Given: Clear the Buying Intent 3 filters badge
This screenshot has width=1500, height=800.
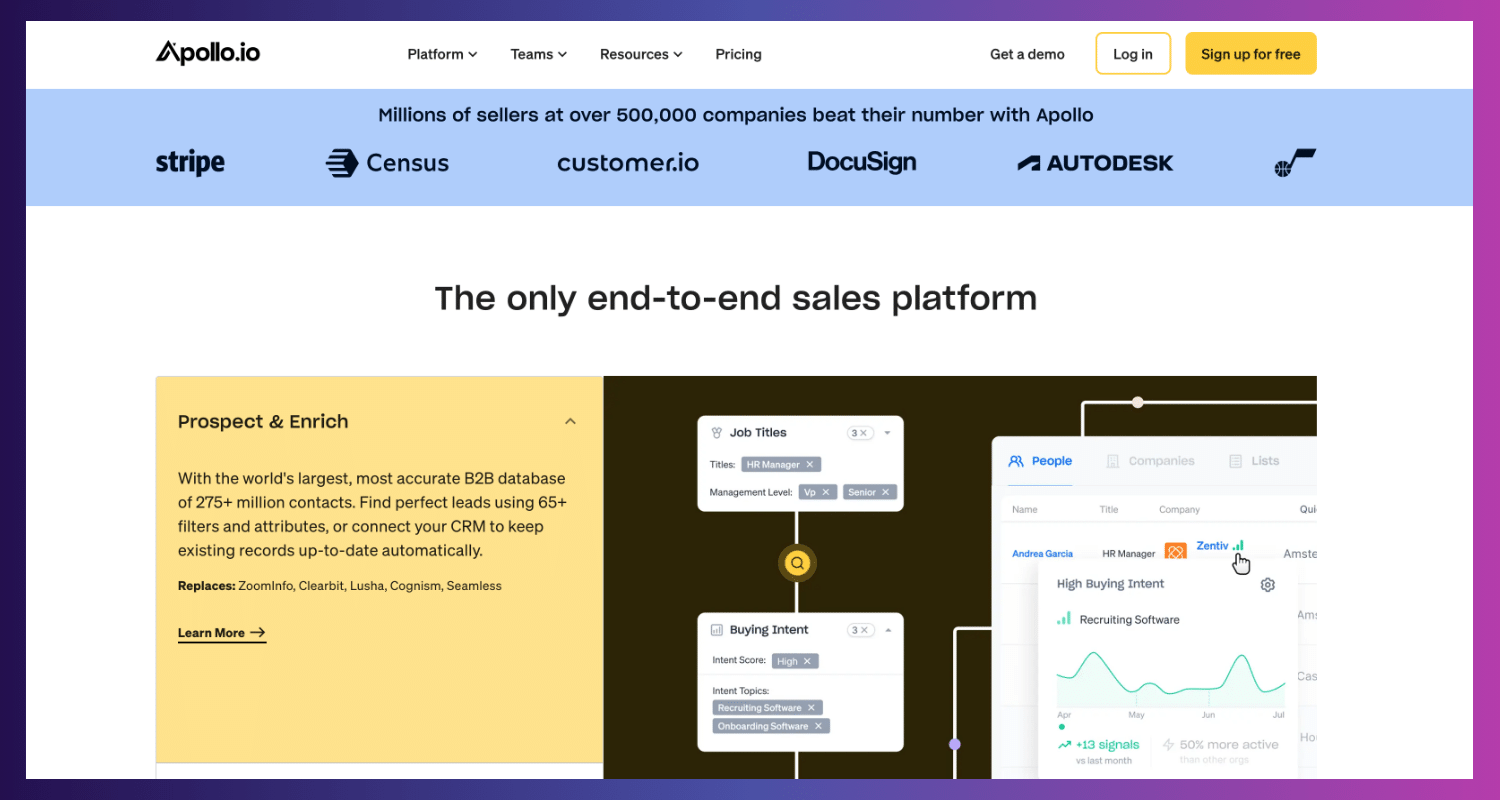Looking at the screenshot, I should point(860,630).
